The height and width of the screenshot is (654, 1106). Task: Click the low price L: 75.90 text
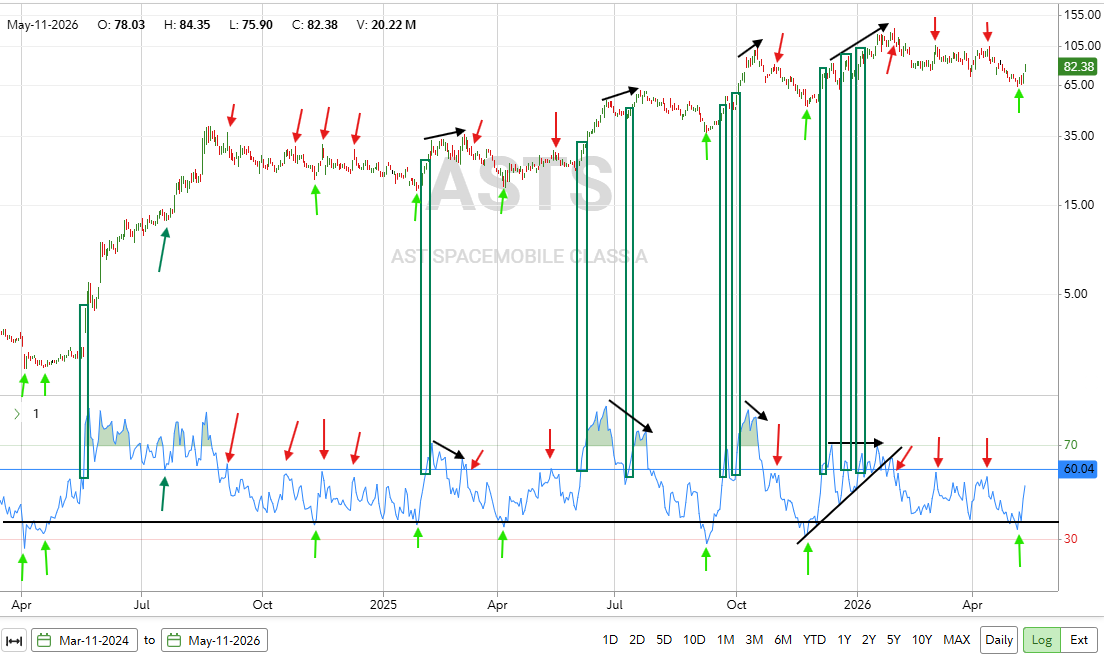click(x=250, y=25)
